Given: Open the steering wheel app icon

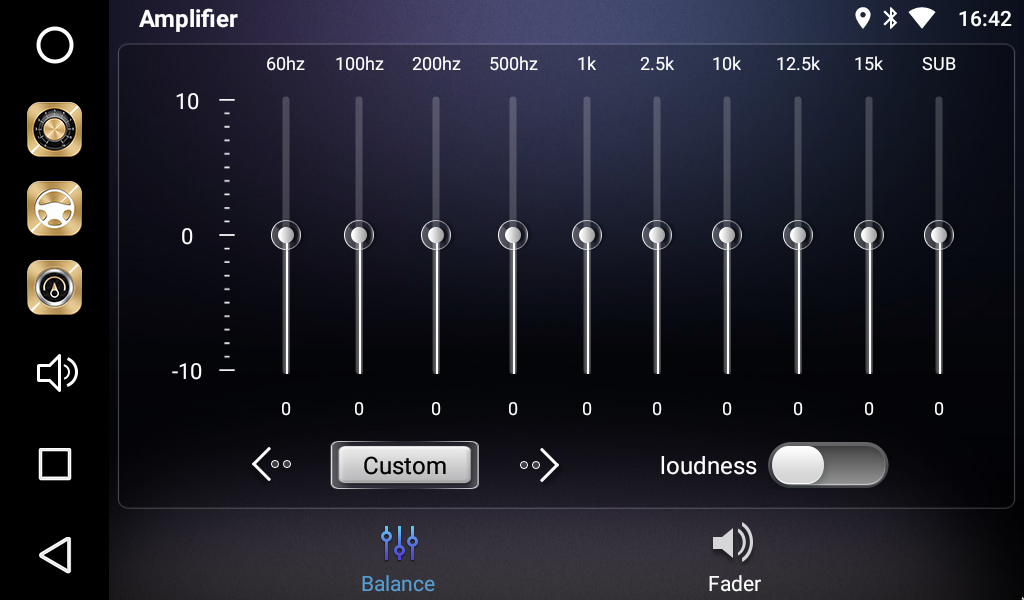Looking at the screenshot, I should click(55, 208).
